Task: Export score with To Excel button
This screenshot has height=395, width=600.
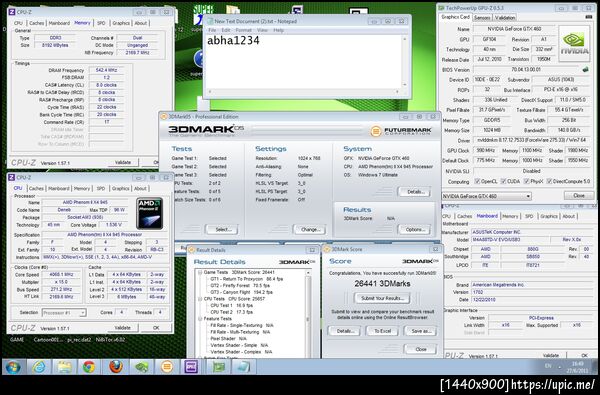Action: click(382, 331)
